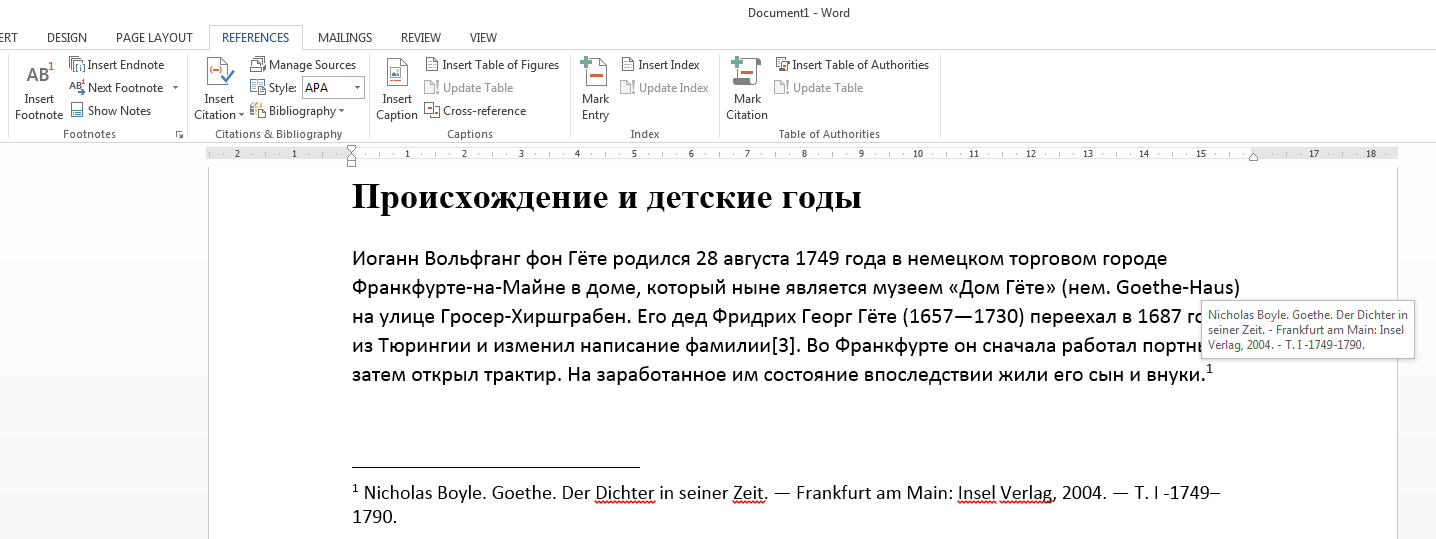Click the Insert Footnote icon

tap(39, 76)
